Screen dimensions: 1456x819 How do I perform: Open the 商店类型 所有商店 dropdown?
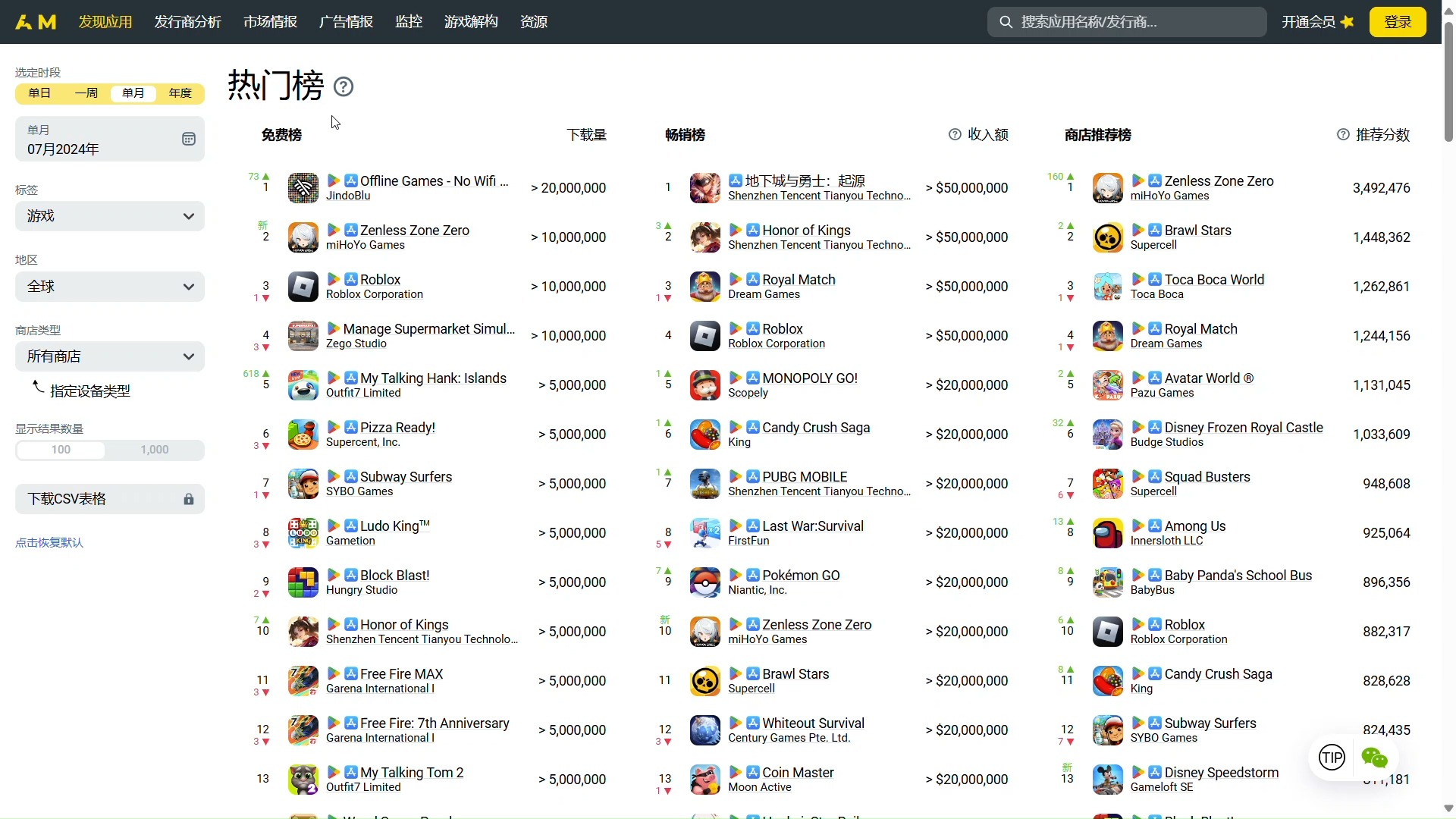(x=110, y=356)
